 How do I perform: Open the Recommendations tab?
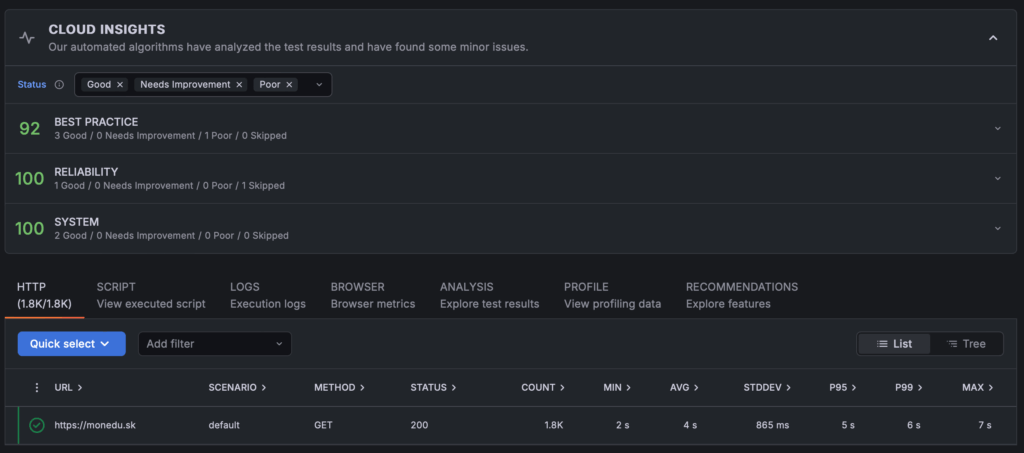[x=742, y=295]
